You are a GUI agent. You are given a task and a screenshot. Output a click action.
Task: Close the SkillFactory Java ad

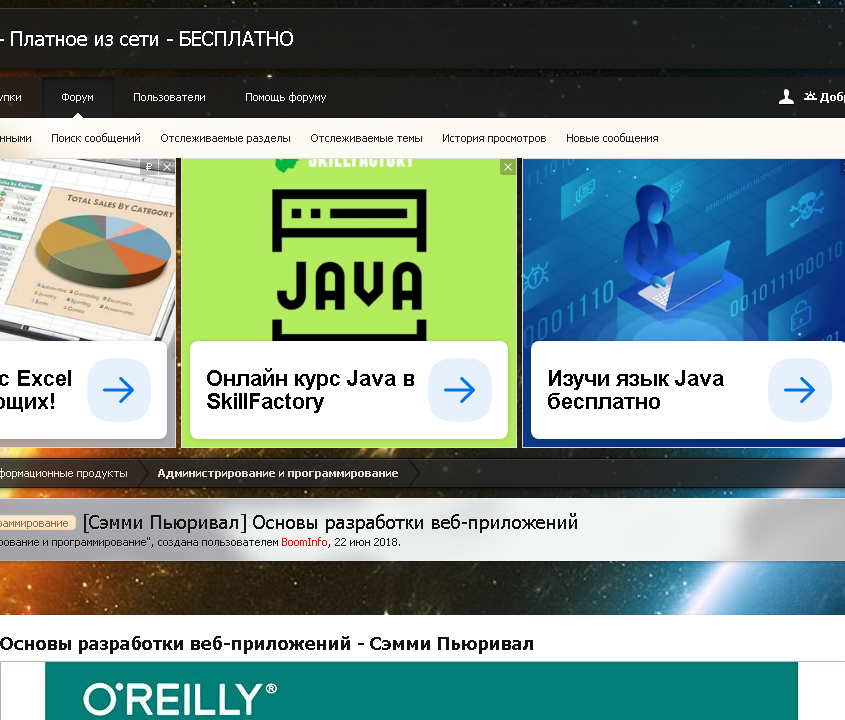508,167
